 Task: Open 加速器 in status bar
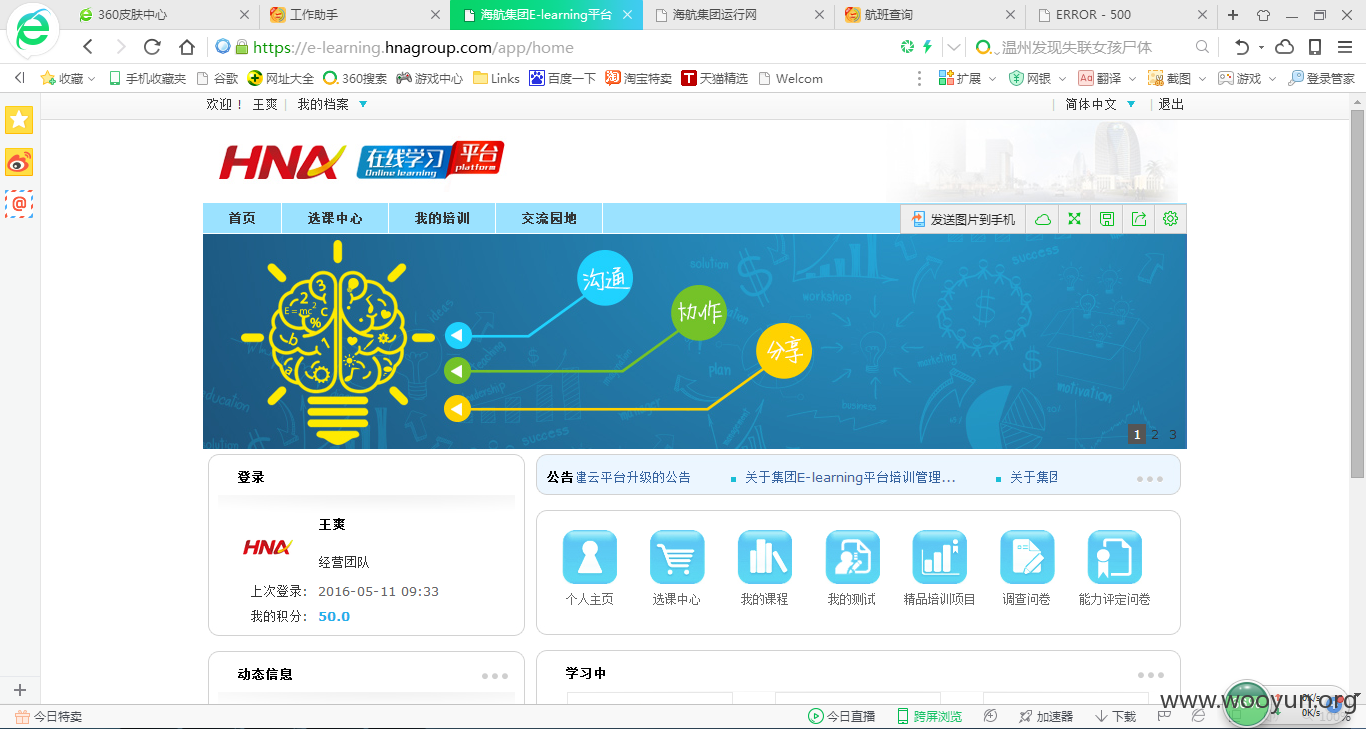coord(1046,716)
